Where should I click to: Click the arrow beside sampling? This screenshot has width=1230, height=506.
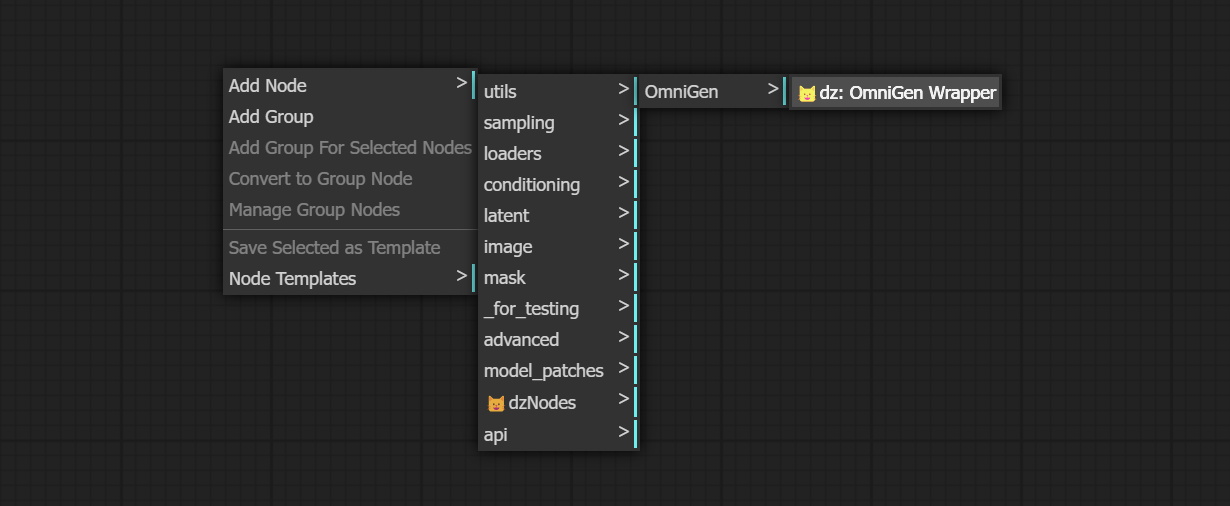624,120
